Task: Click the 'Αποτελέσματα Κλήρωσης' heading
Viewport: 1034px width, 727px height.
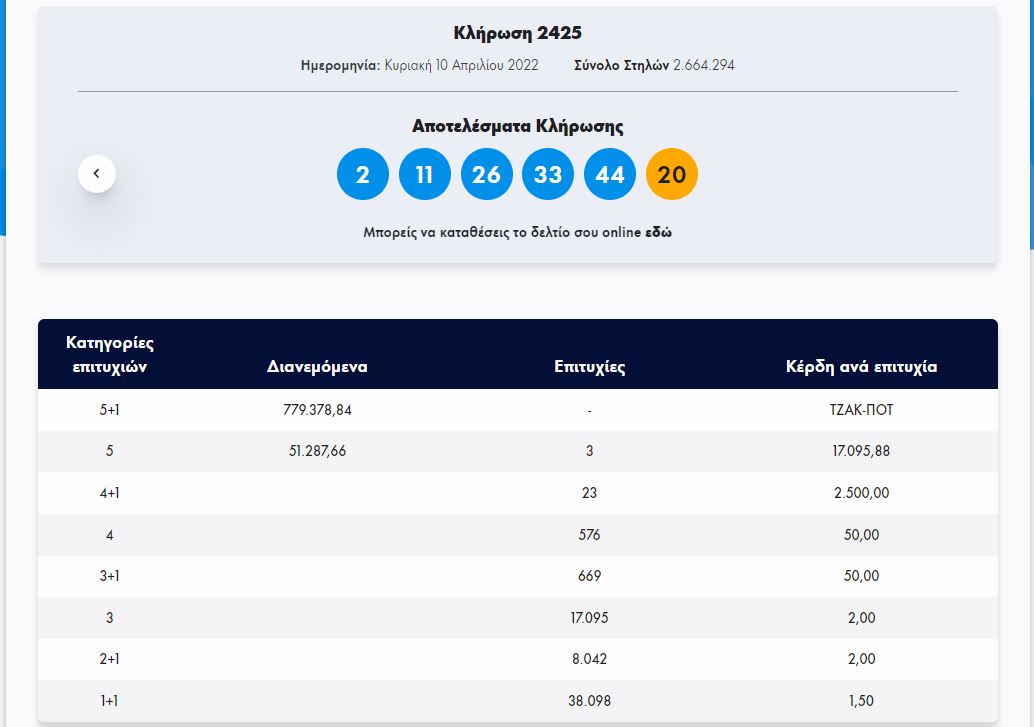Action: tap(517, 126)
